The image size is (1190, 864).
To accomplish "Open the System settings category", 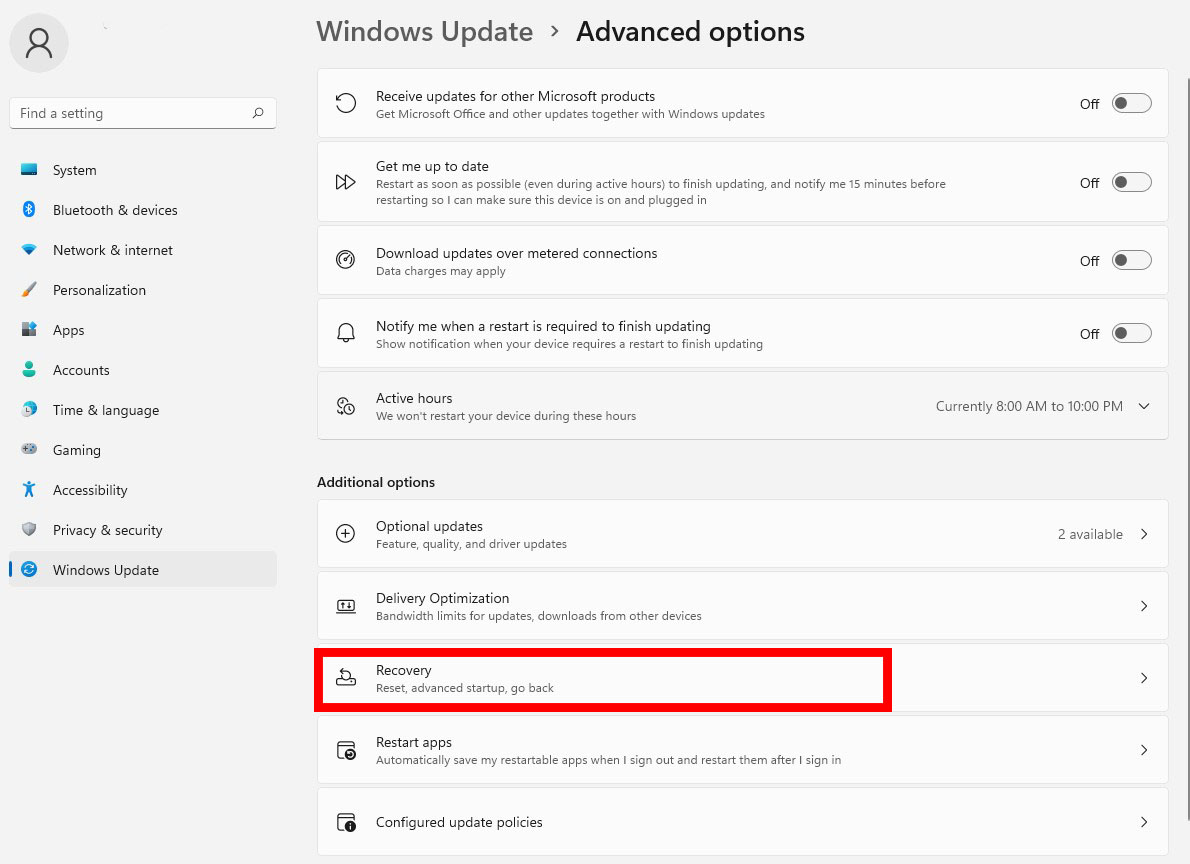I will pos(143,170).
